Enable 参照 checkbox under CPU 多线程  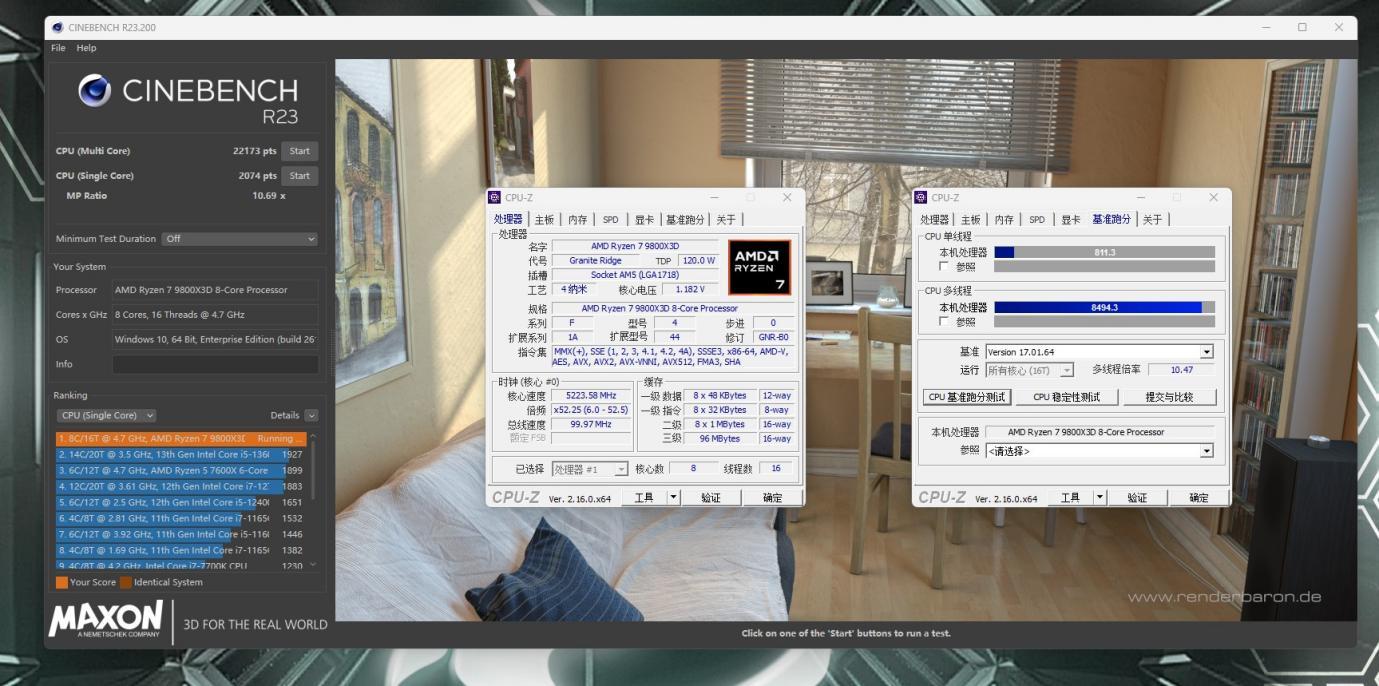[945, 322]
